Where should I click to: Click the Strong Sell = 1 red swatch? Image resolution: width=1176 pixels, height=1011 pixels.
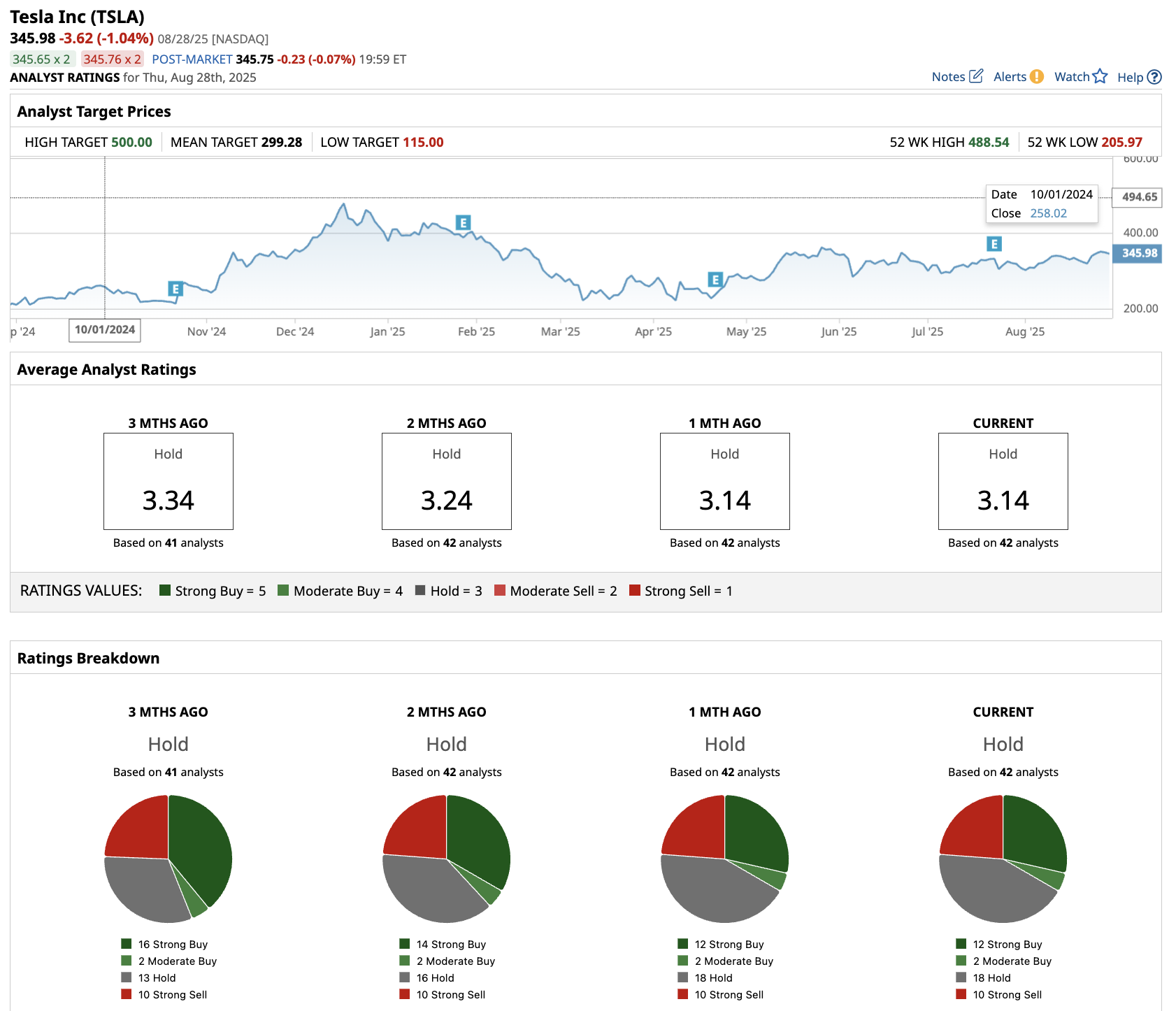635,590
